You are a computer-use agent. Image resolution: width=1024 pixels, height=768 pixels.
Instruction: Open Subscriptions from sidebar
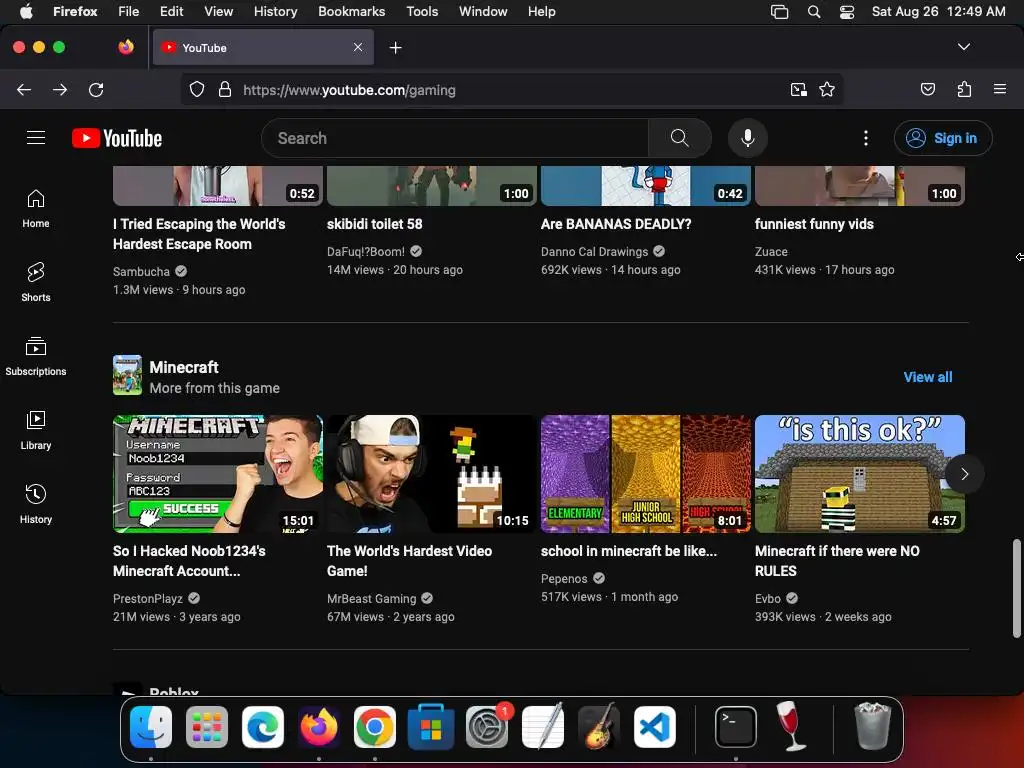tap(36, 356)
